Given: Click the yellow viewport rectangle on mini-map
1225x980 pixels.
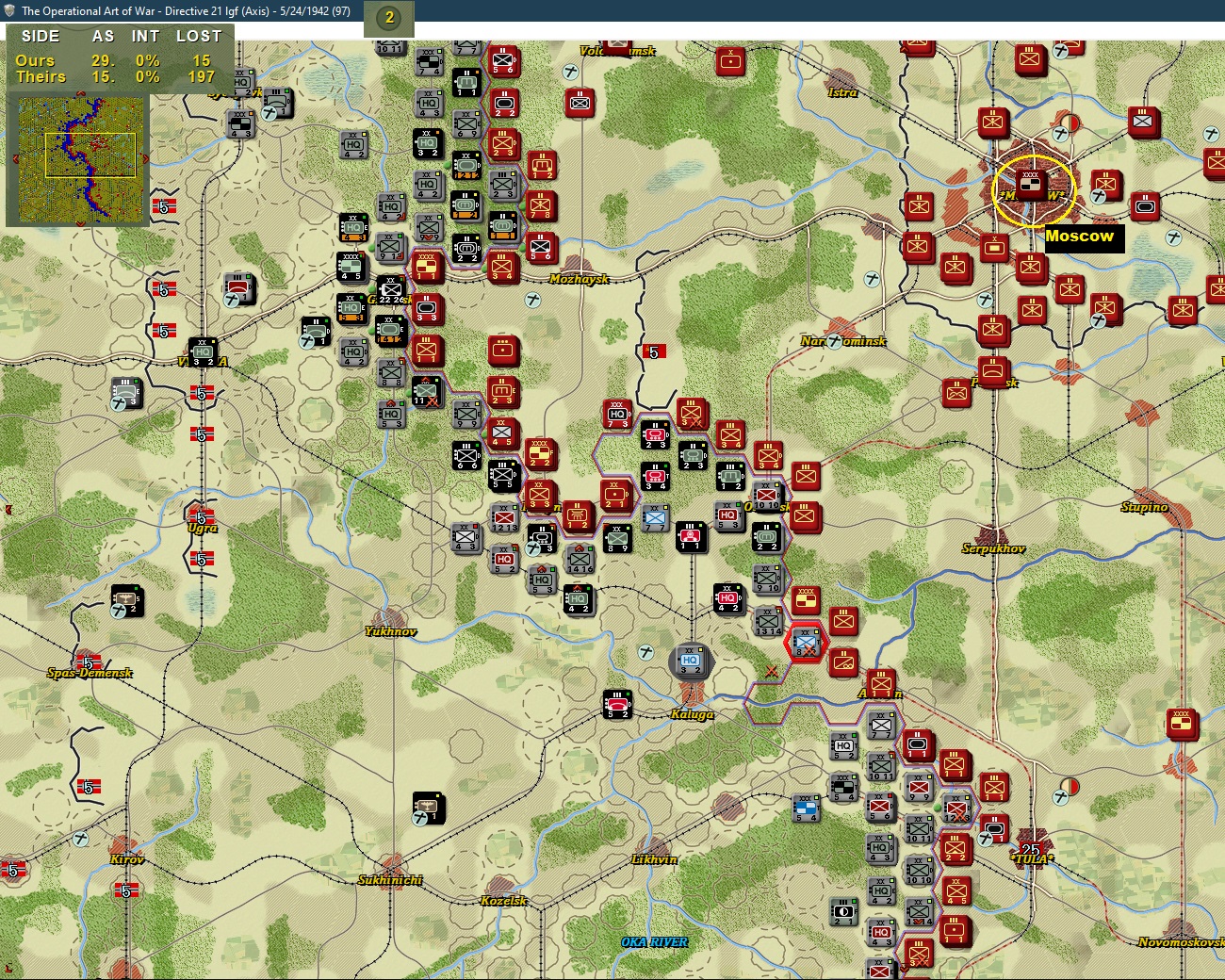Looking at the screenshot, I should [90, 155].
